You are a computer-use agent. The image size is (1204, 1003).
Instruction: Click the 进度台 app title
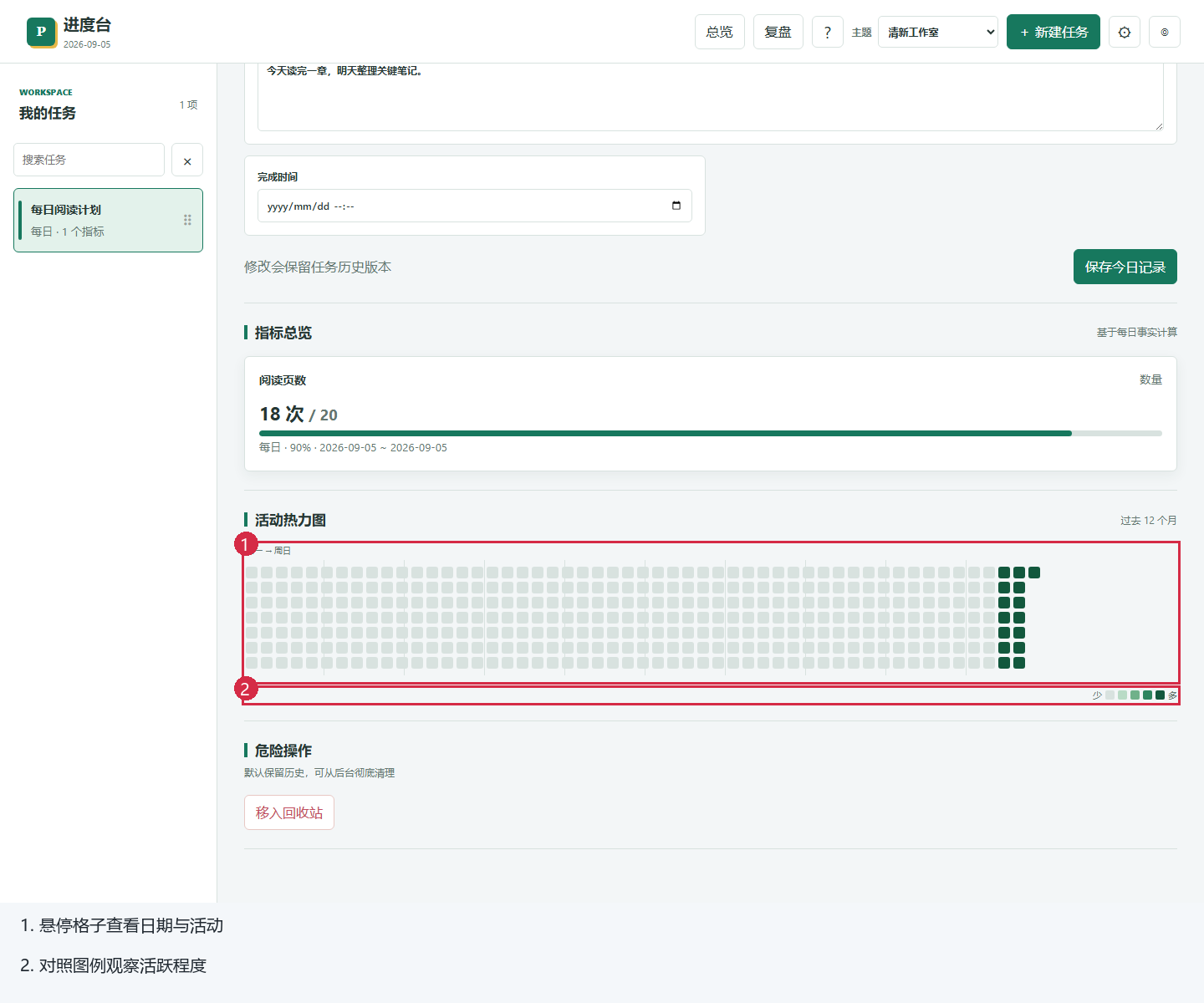click(87, 25)
